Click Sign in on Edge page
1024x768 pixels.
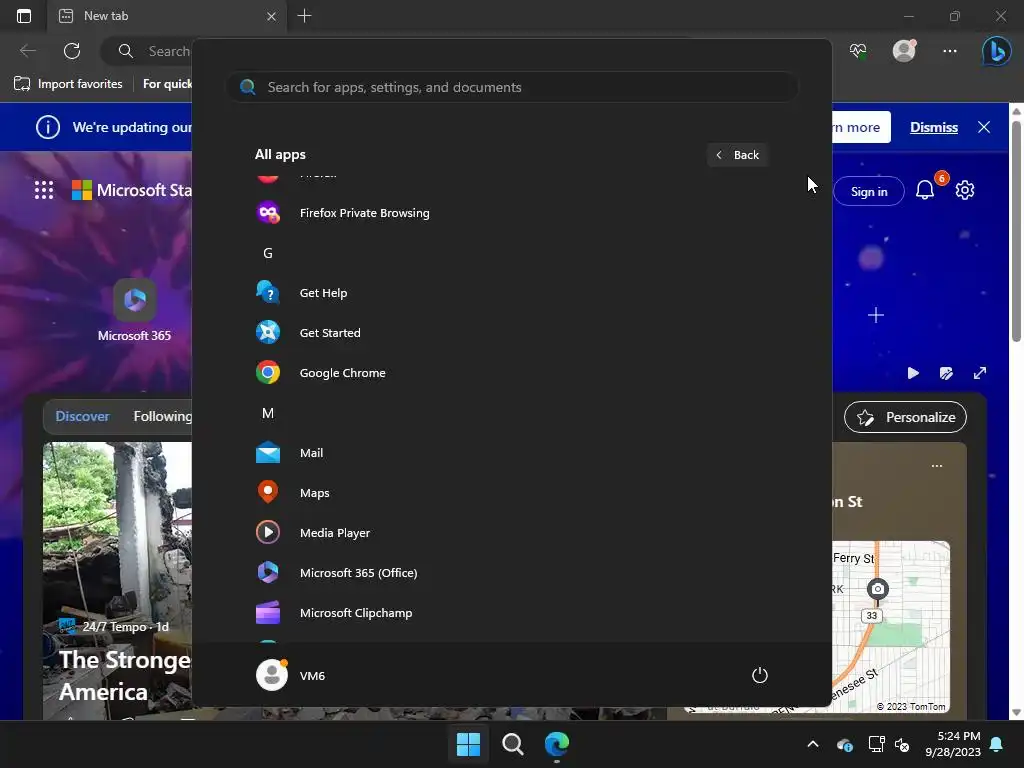tap(869, 191)
